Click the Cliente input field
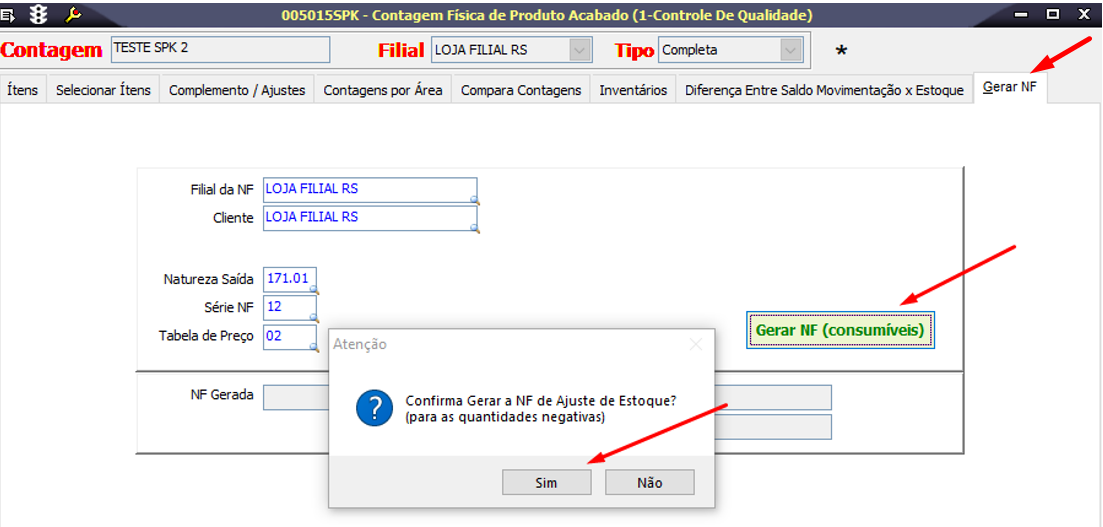 click(x=370, y=219)
